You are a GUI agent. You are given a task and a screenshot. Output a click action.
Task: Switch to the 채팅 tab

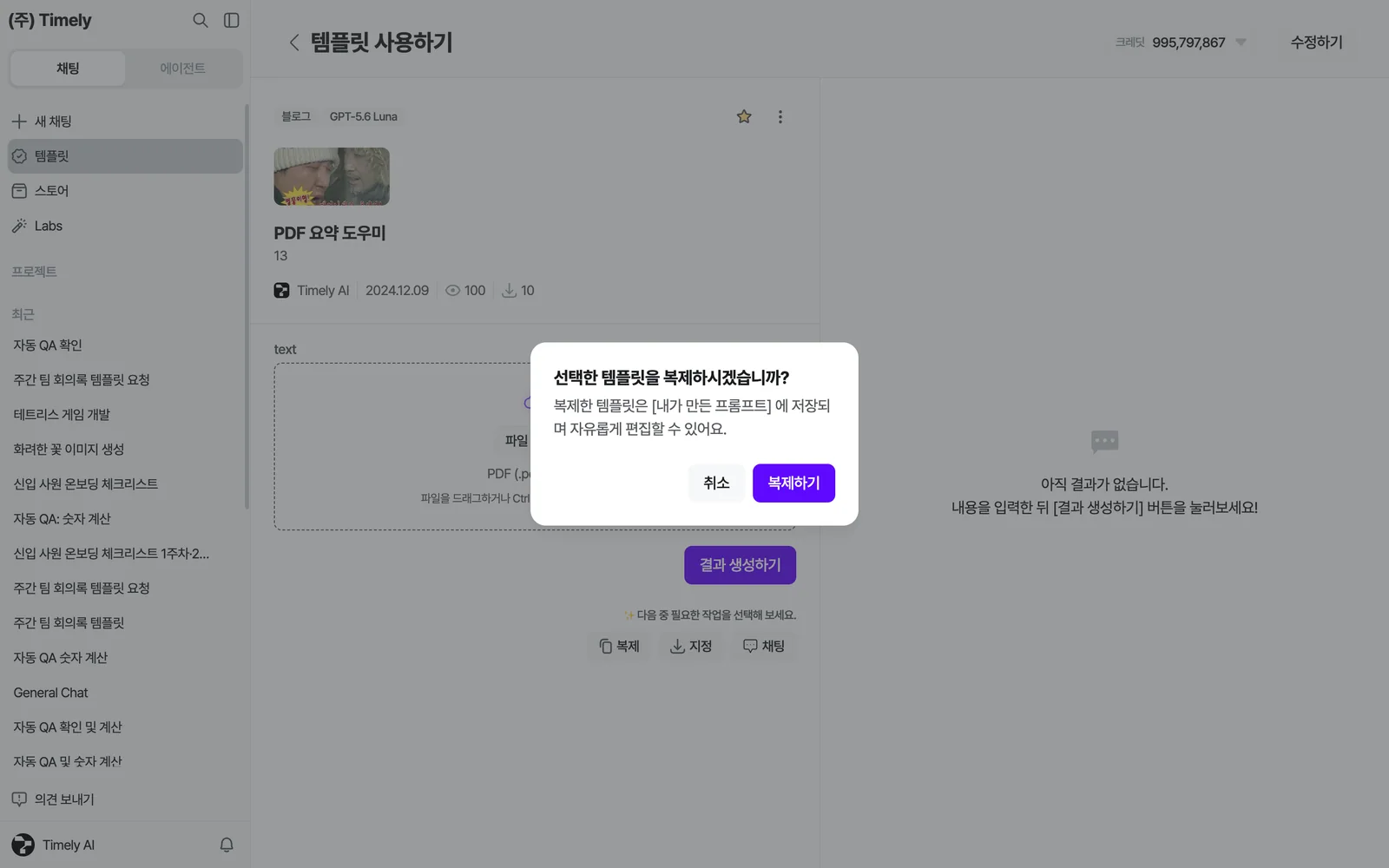click(68, 69)
